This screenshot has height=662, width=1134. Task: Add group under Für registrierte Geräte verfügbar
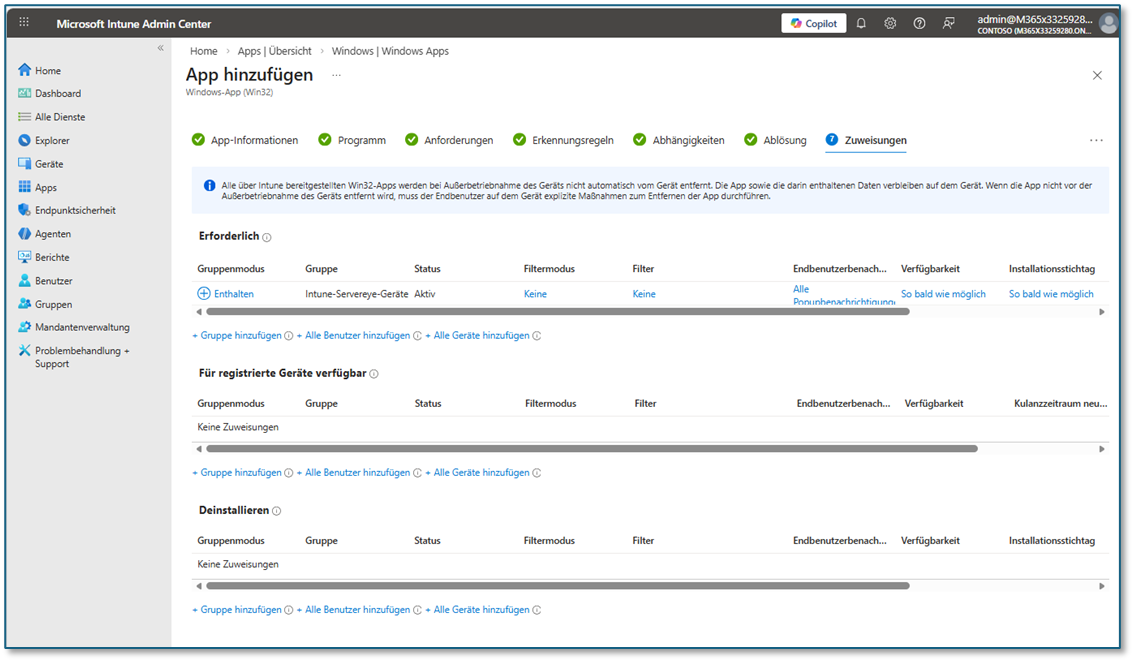click(236, 472)
